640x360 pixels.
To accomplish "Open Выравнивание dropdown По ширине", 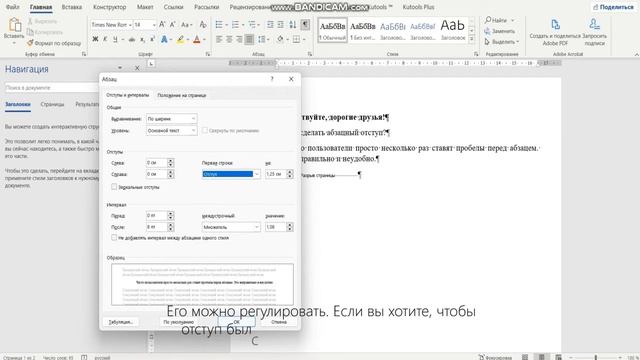I will [x=171, y=119].
